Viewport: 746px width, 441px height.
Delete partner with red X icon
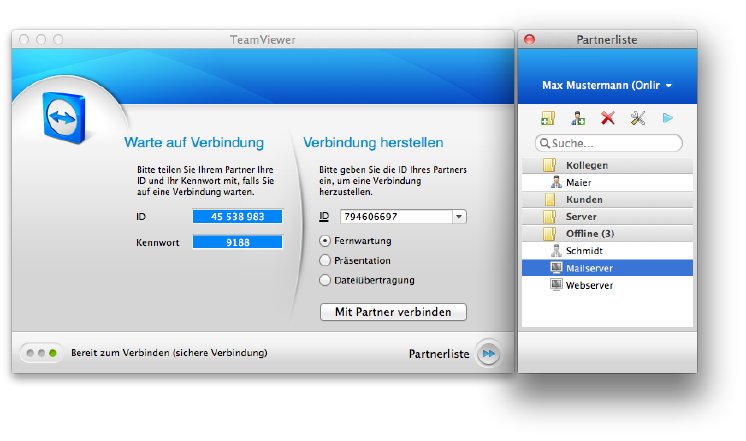tap(608, 118)
